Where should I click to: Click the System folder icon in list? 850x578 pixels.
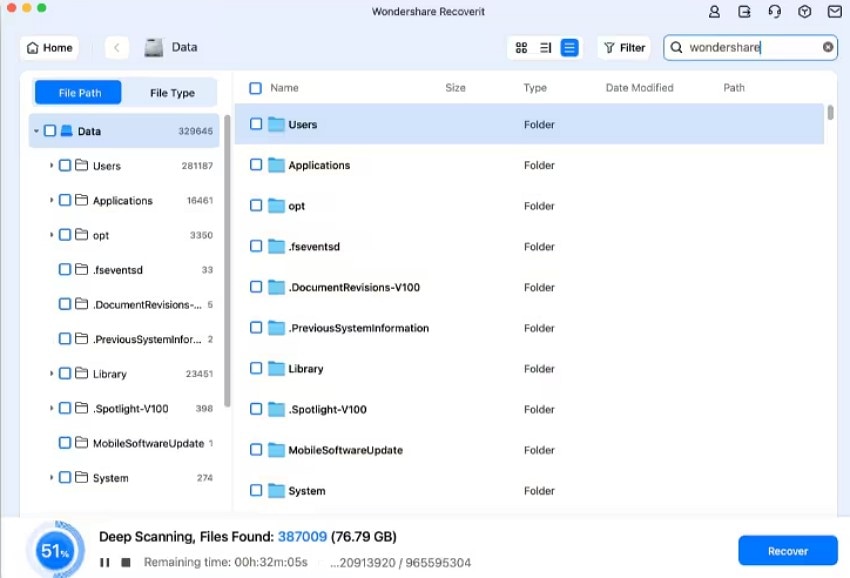[x=276, y=490]
